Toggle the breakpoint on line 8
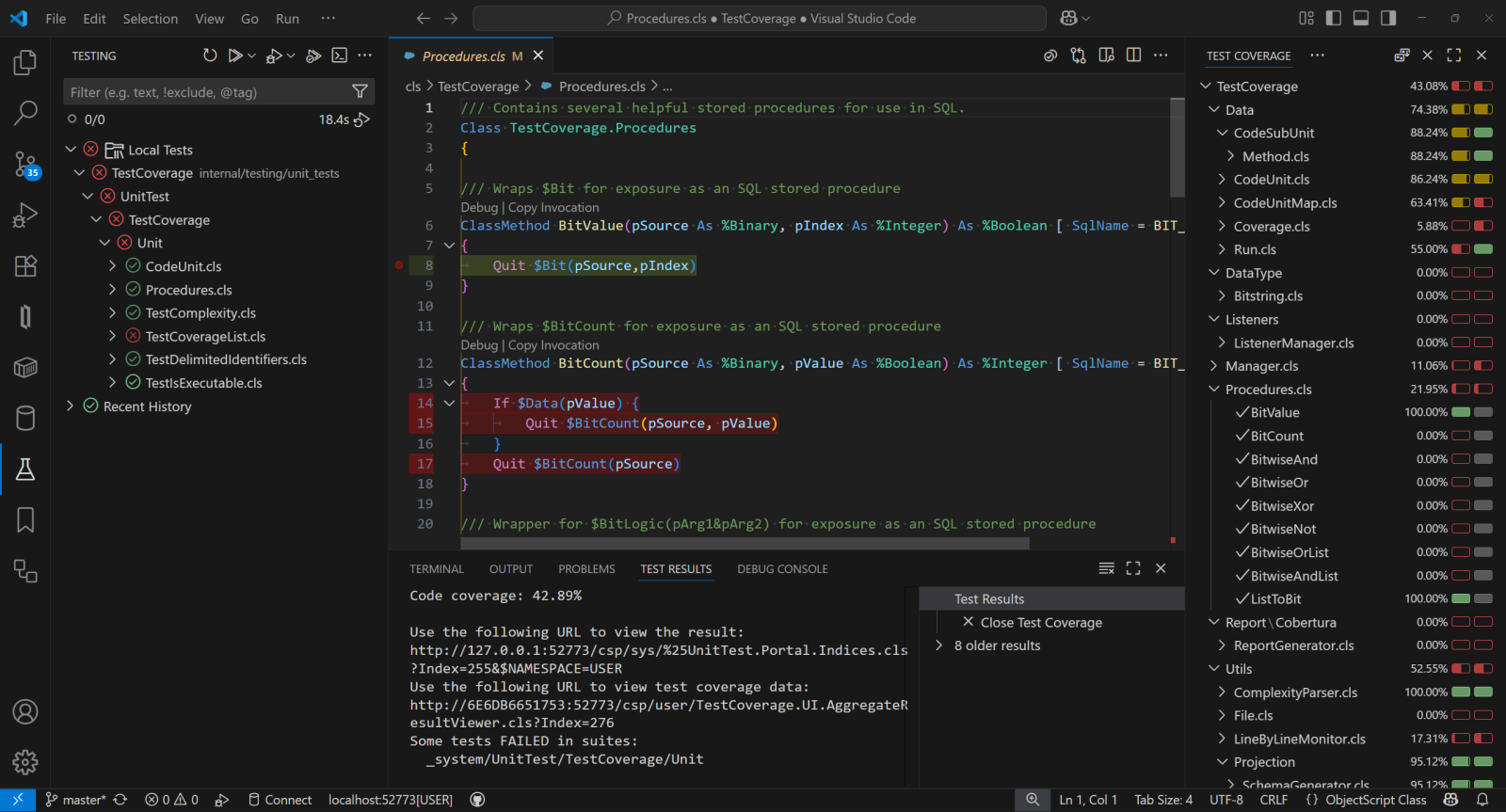1506x812 pixels. [399, 265]
